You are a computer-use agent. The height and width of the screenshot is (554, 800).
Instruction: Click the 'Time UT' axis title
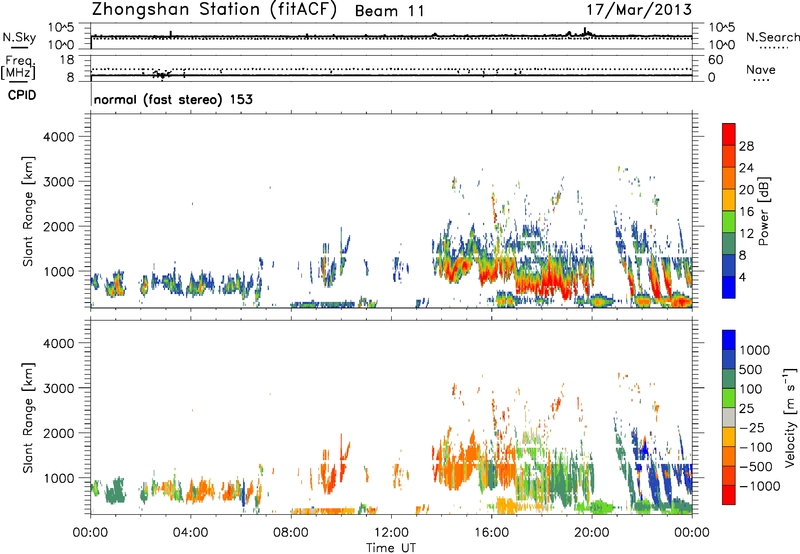point(391,548)
